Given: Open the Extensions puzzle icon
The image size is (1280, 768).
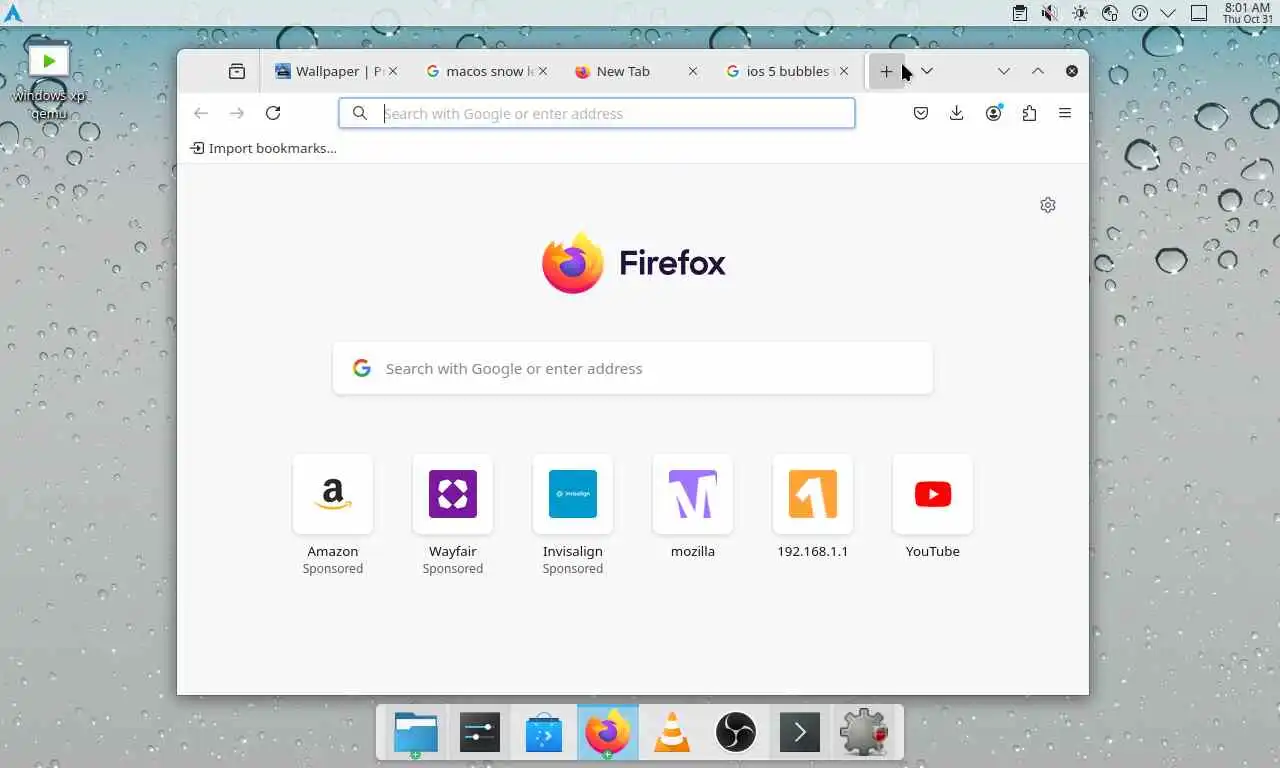Looking at the screenshot, I should [1029, 113].
